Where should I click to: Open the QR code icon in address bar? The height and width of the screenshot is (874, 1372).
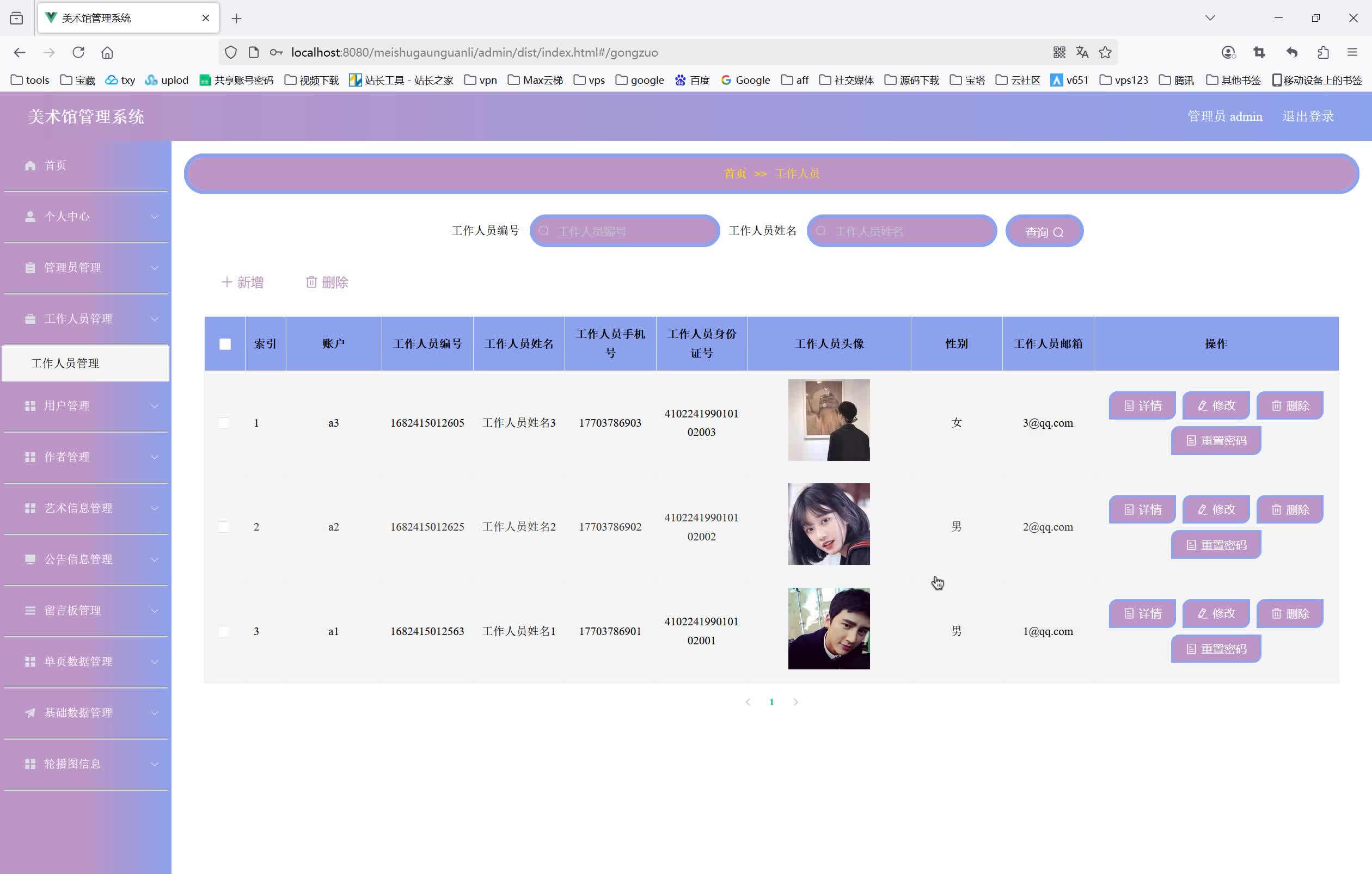(1059, 52)
